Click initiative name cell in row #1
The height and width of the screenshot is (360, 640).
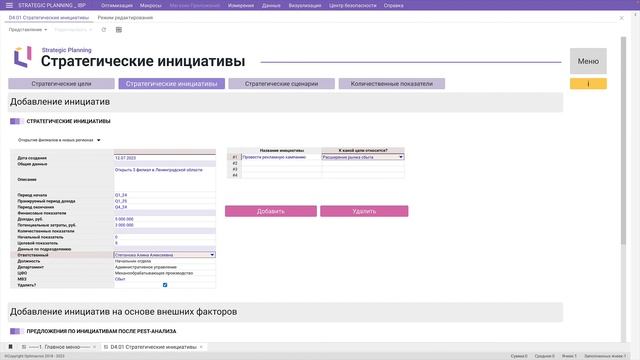pos(281,157)
